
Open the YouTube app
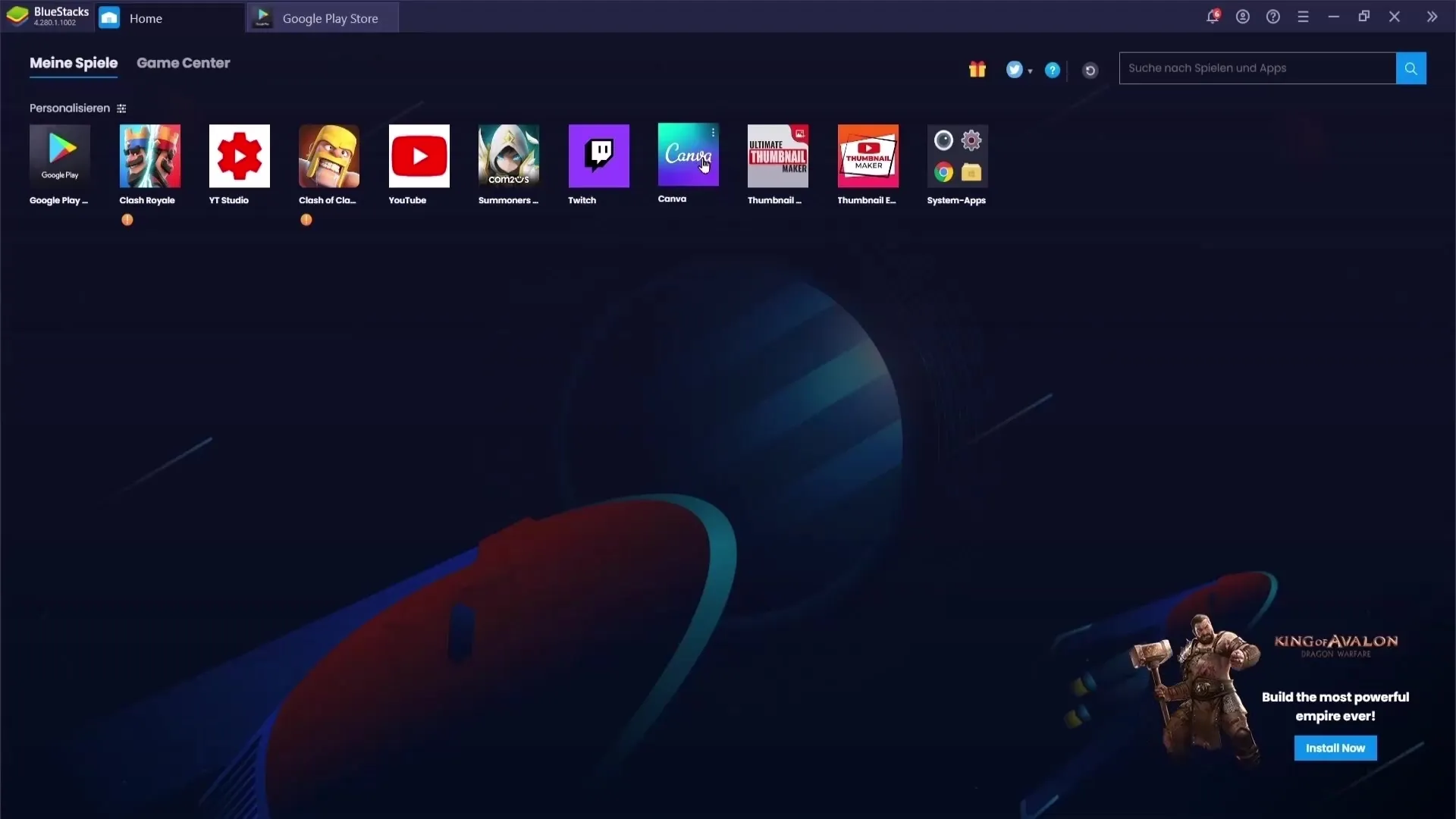pos(419,155)
